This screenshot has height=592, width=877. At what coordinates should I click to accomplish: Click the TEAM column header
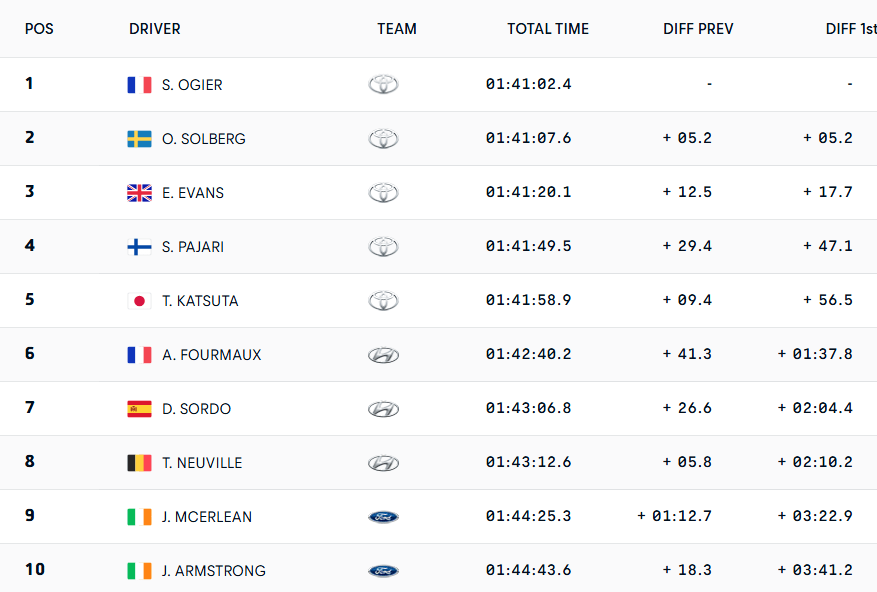(397, 29)
